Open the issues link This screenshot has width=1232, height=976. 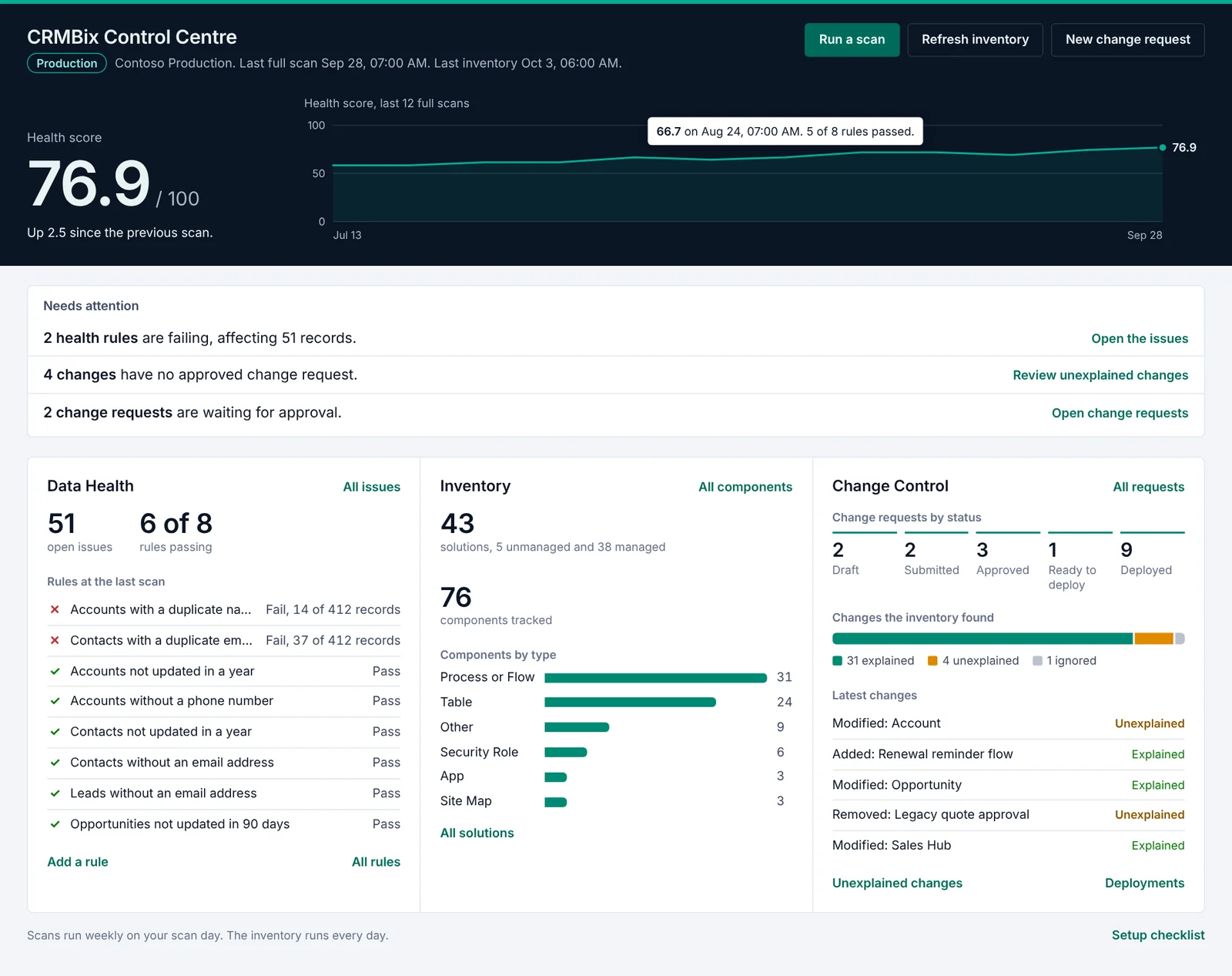1140,338
